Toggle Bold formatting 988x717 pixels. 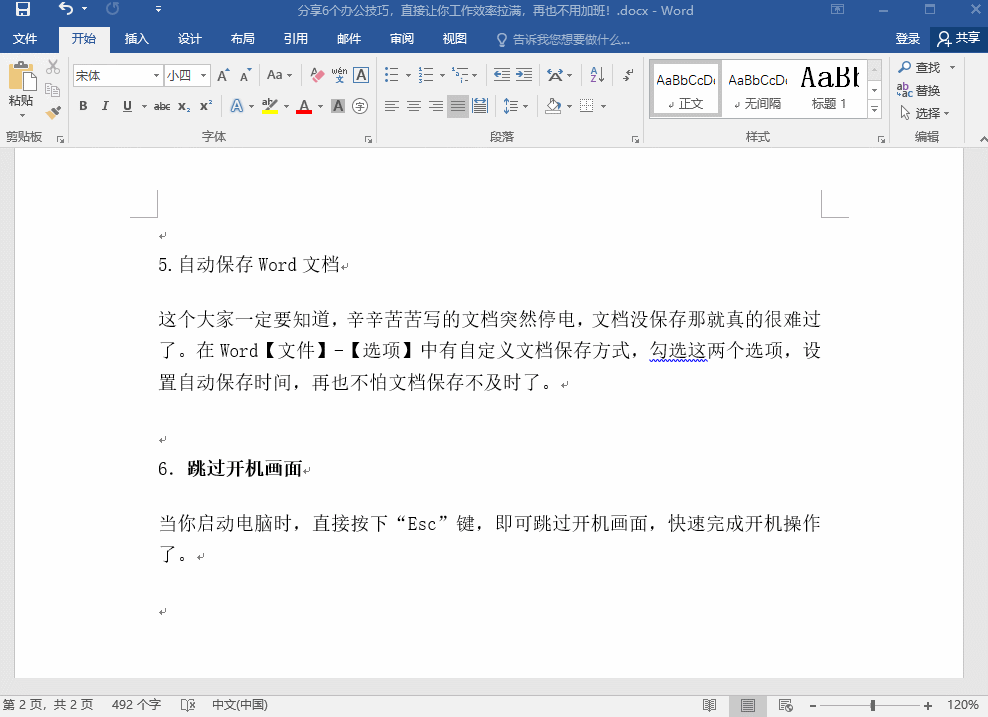[x=83, y=106]
